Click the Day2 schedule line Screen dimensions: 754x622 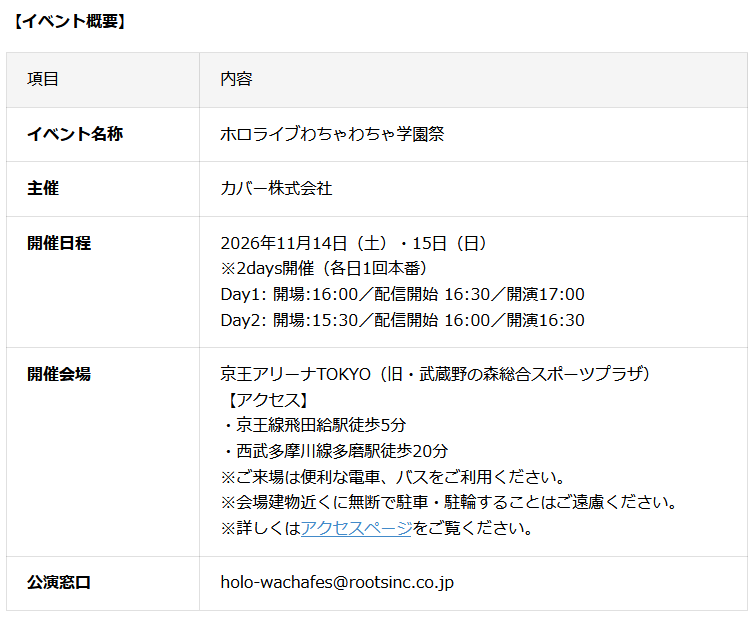402,320
